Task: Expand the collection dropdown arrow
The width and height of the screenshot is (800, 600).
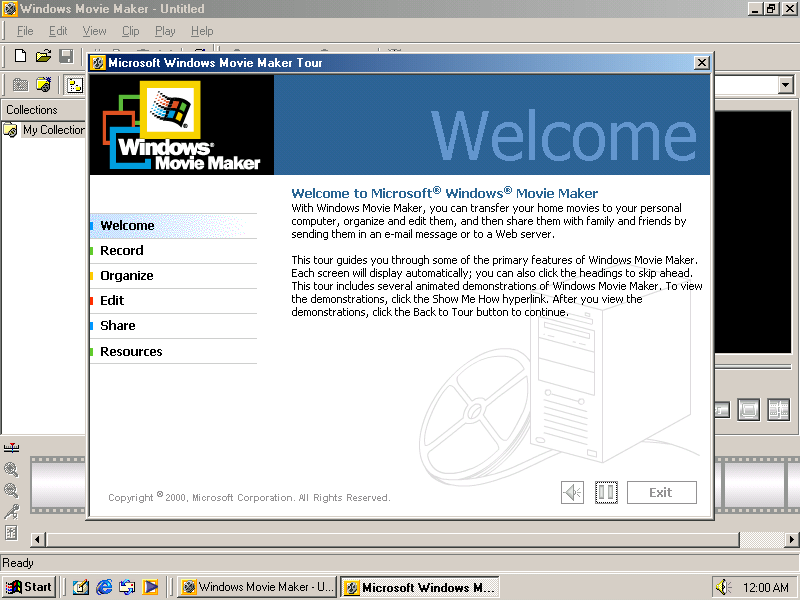Action: tap(786, 85)
